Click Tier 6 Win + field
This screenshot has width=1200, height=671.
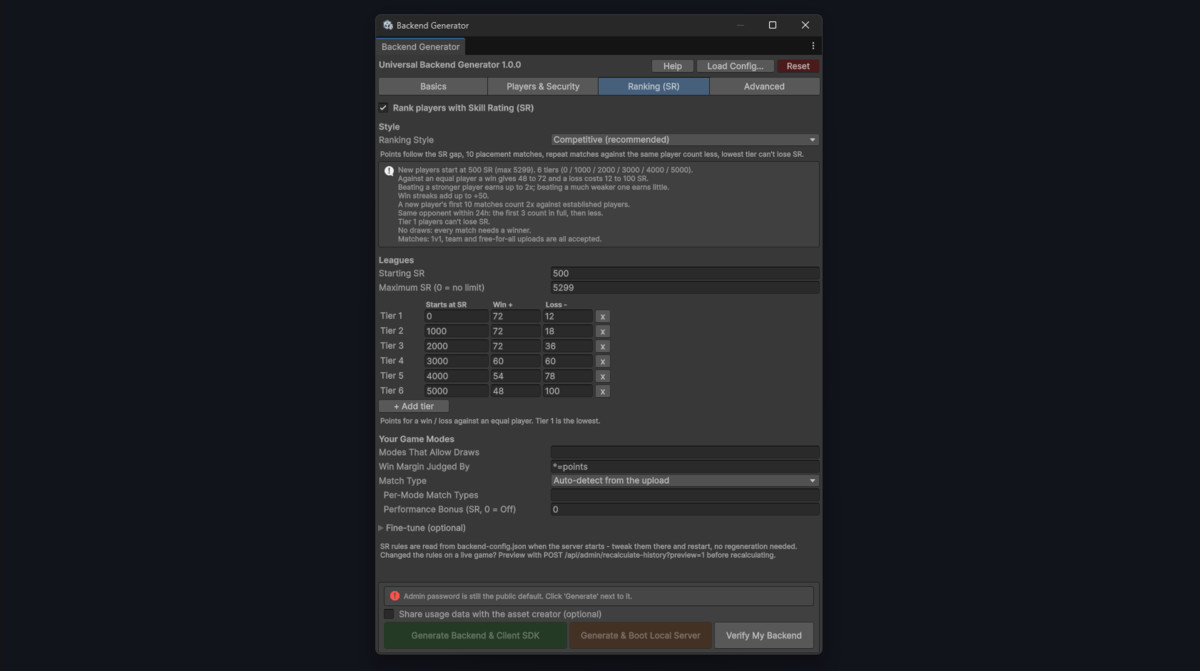[x=515, y=391]
